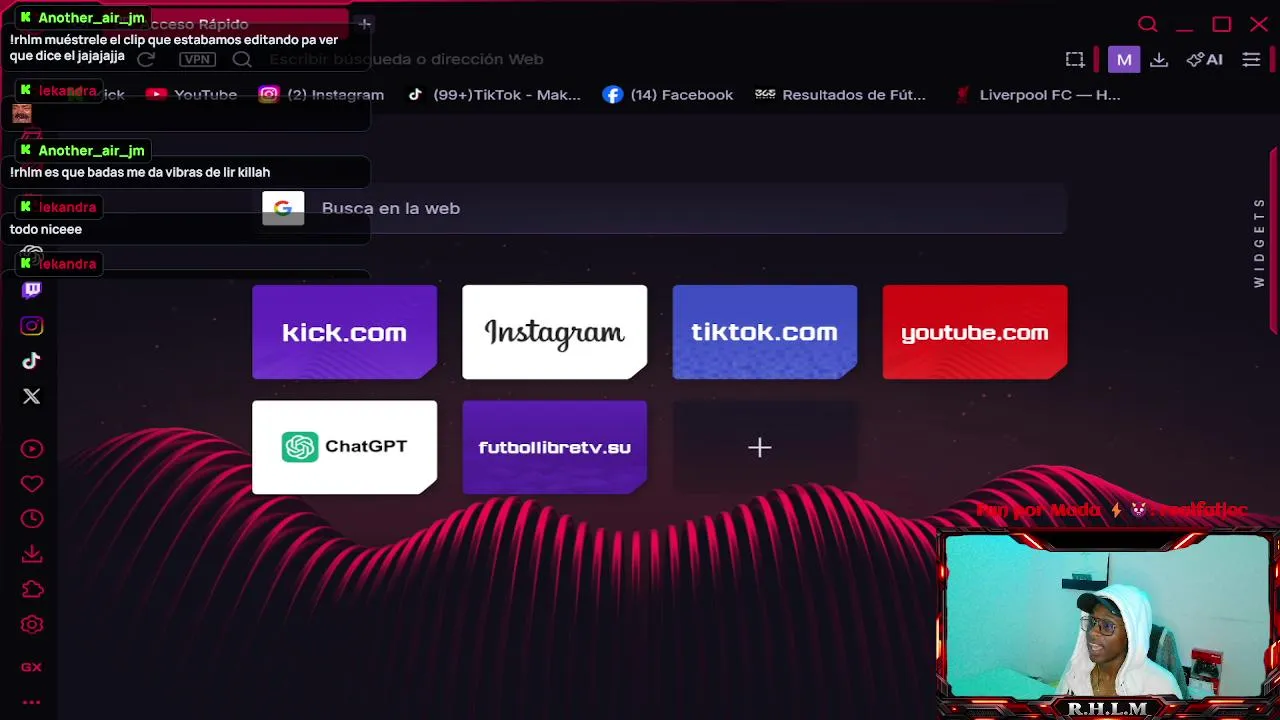Open the Liverpool FC bookmark
Viewport: 1280px width, 720px height.
pyautogui.click(x=1036, y=95)
